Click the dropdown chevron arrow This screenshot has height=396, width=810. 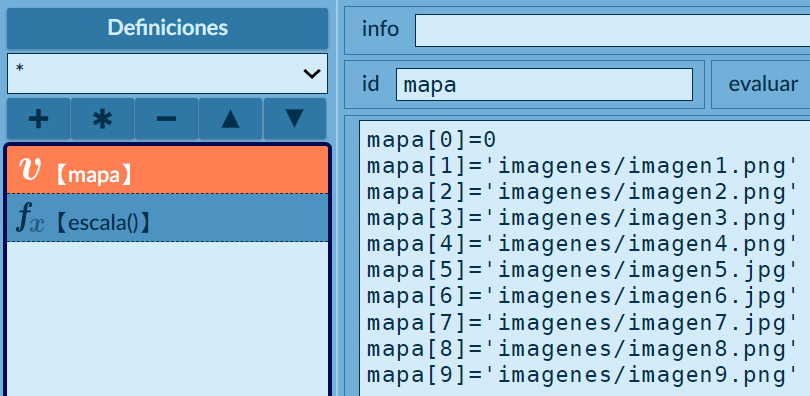coord(311,74)
